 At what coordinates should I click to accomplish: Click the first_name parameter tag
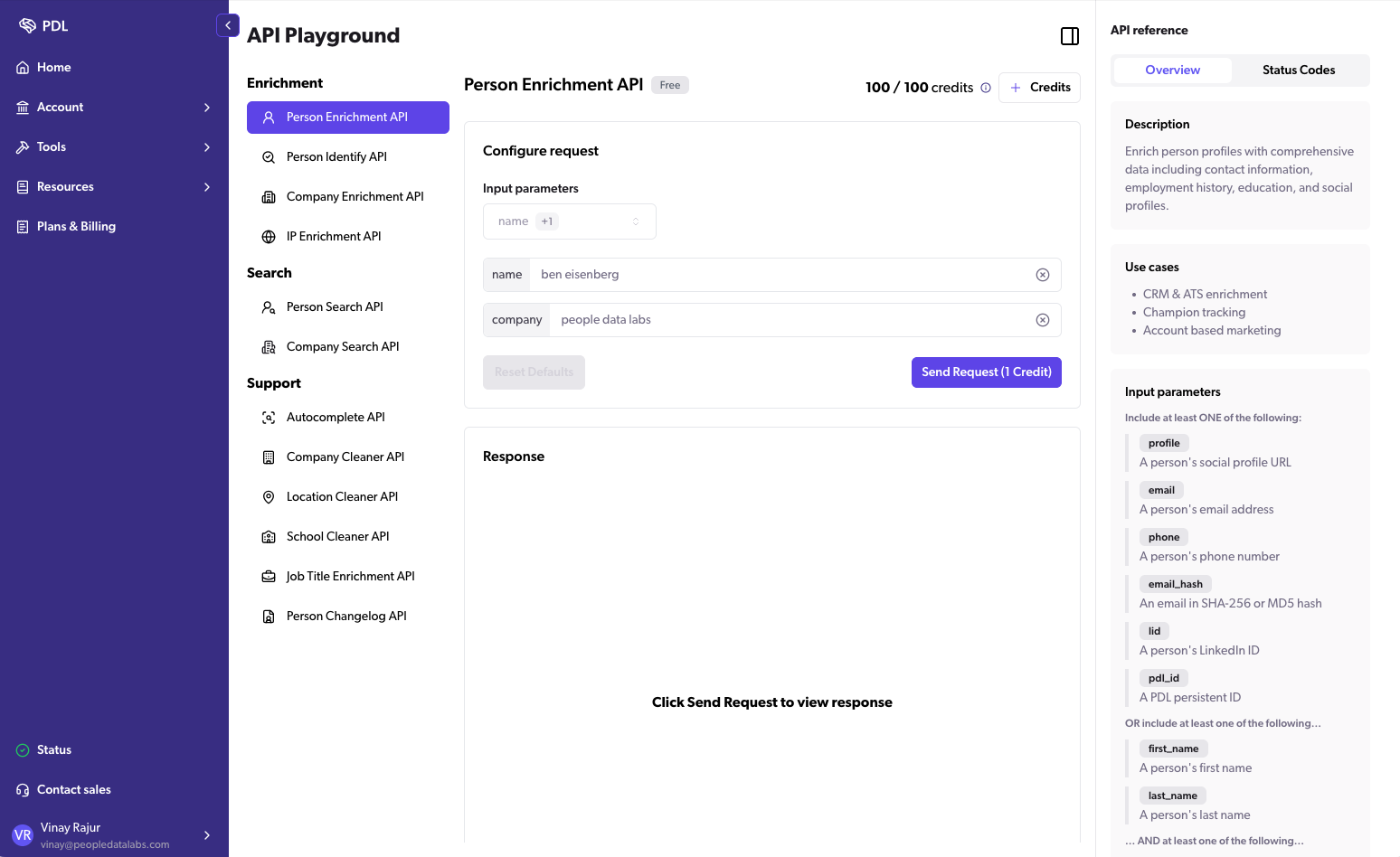[x=1174, y=749]
